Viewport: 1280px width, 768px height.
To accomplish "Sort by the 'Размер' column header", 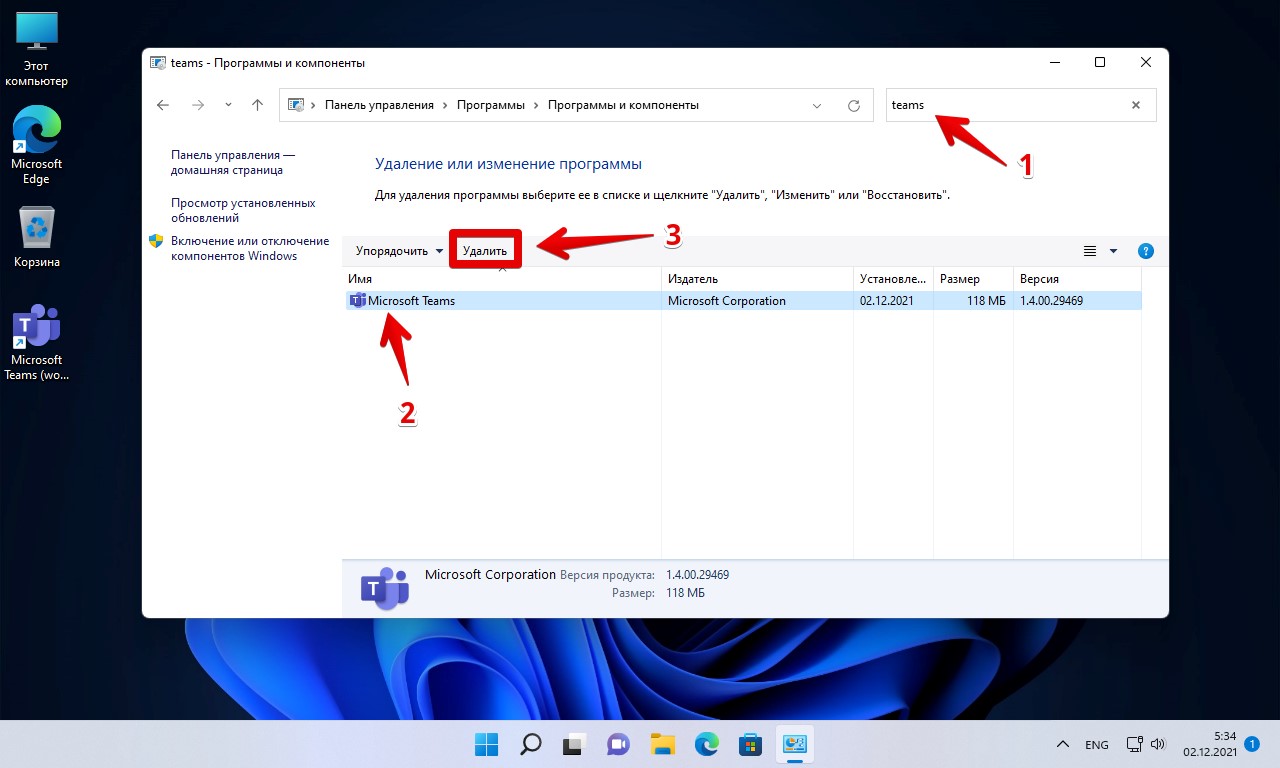I will [973, 279].
